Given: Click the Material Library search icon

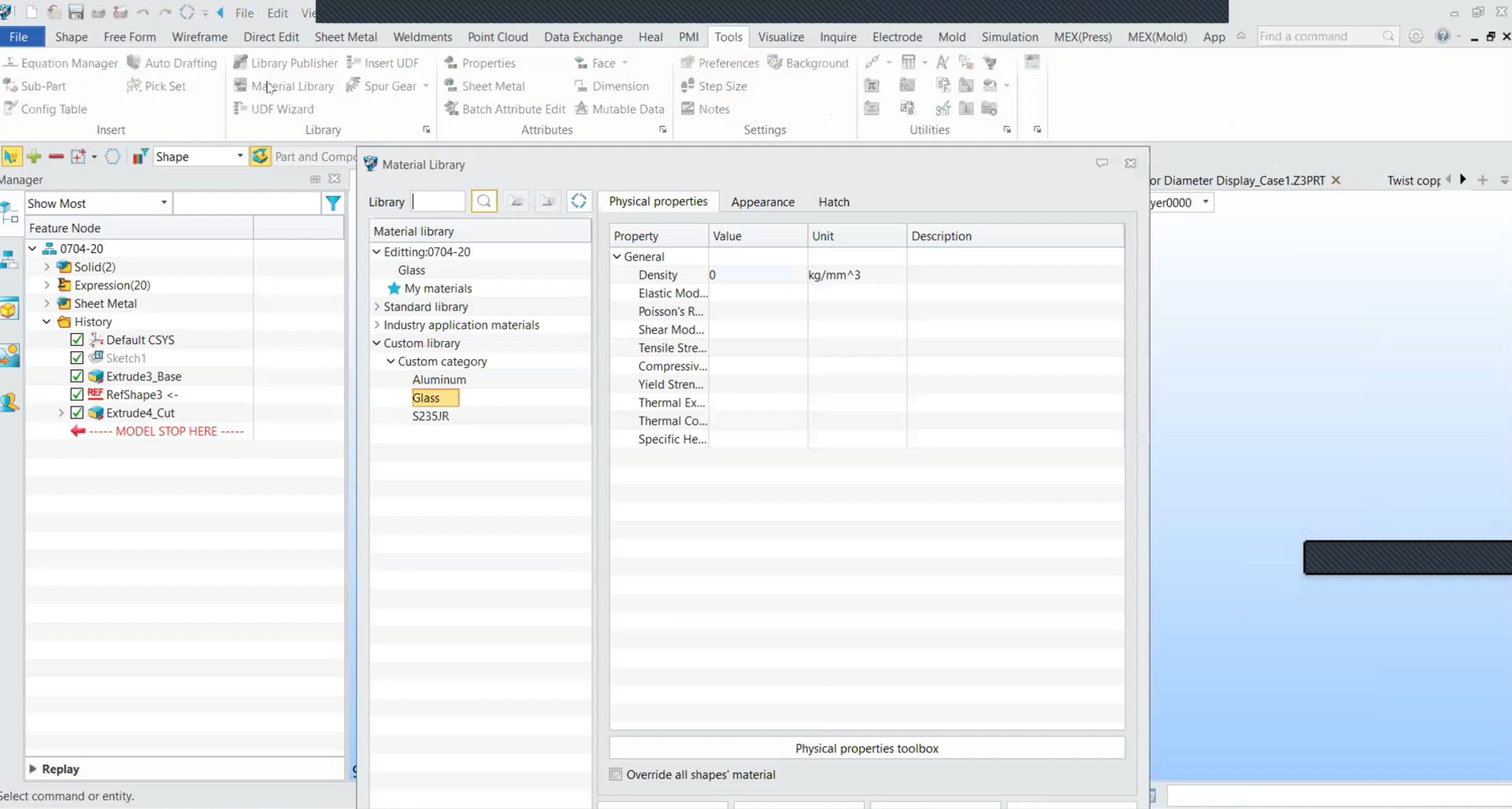Looking at the screenshot, I should click(484, 202).
